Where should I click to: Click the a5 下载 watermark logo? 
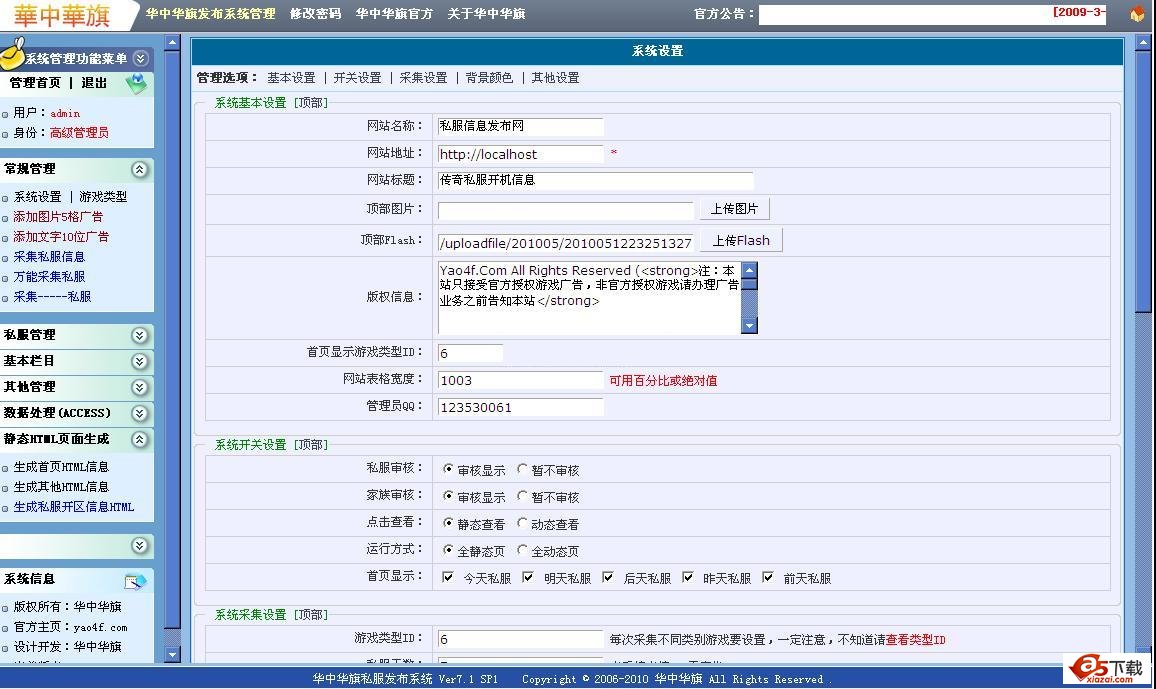(x=1107, y=669)
